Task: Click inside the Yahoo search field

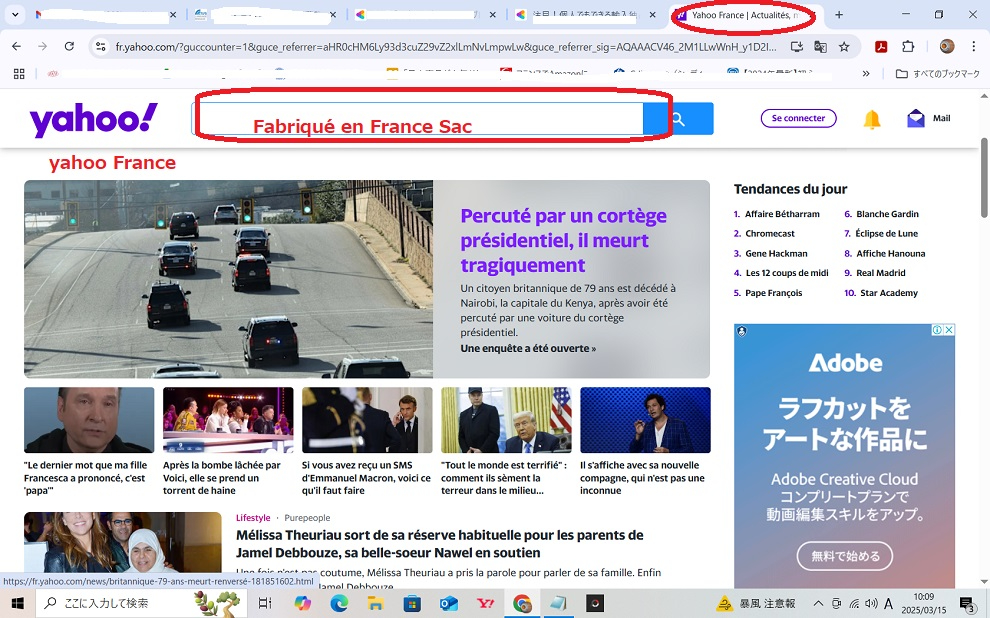Action: (x=417, y=119)
